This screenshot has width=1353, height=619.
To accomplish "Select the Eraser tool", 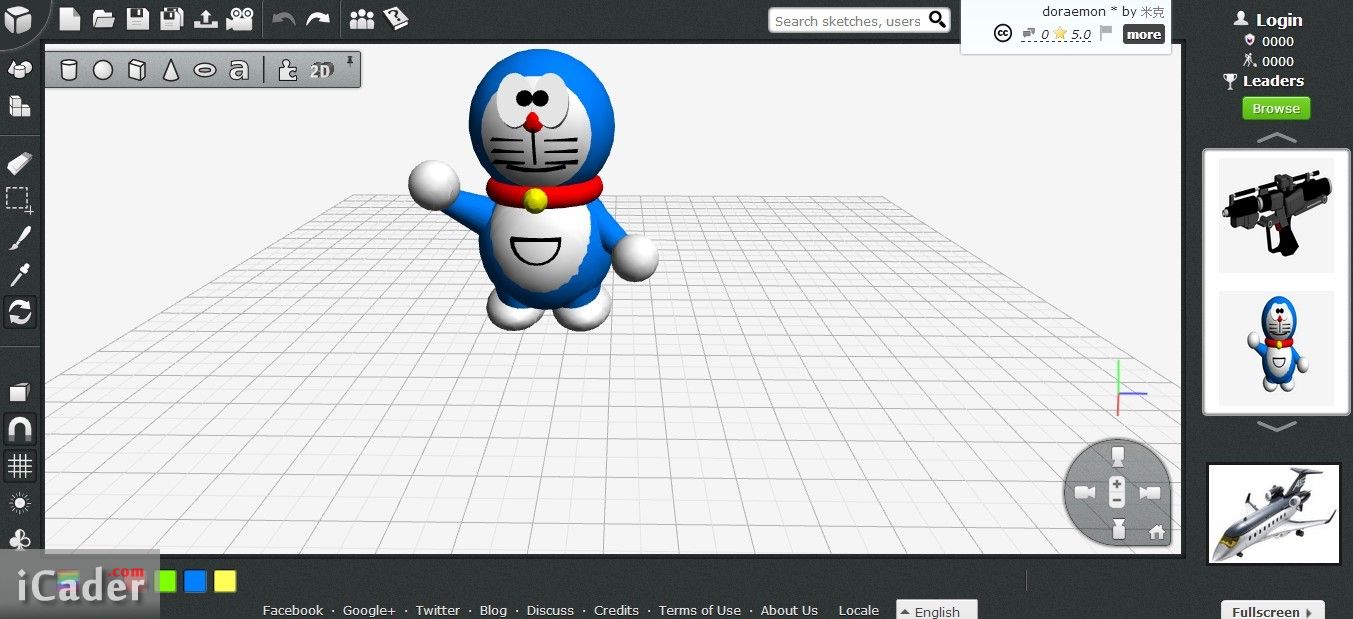I will (x=20, y=163).
